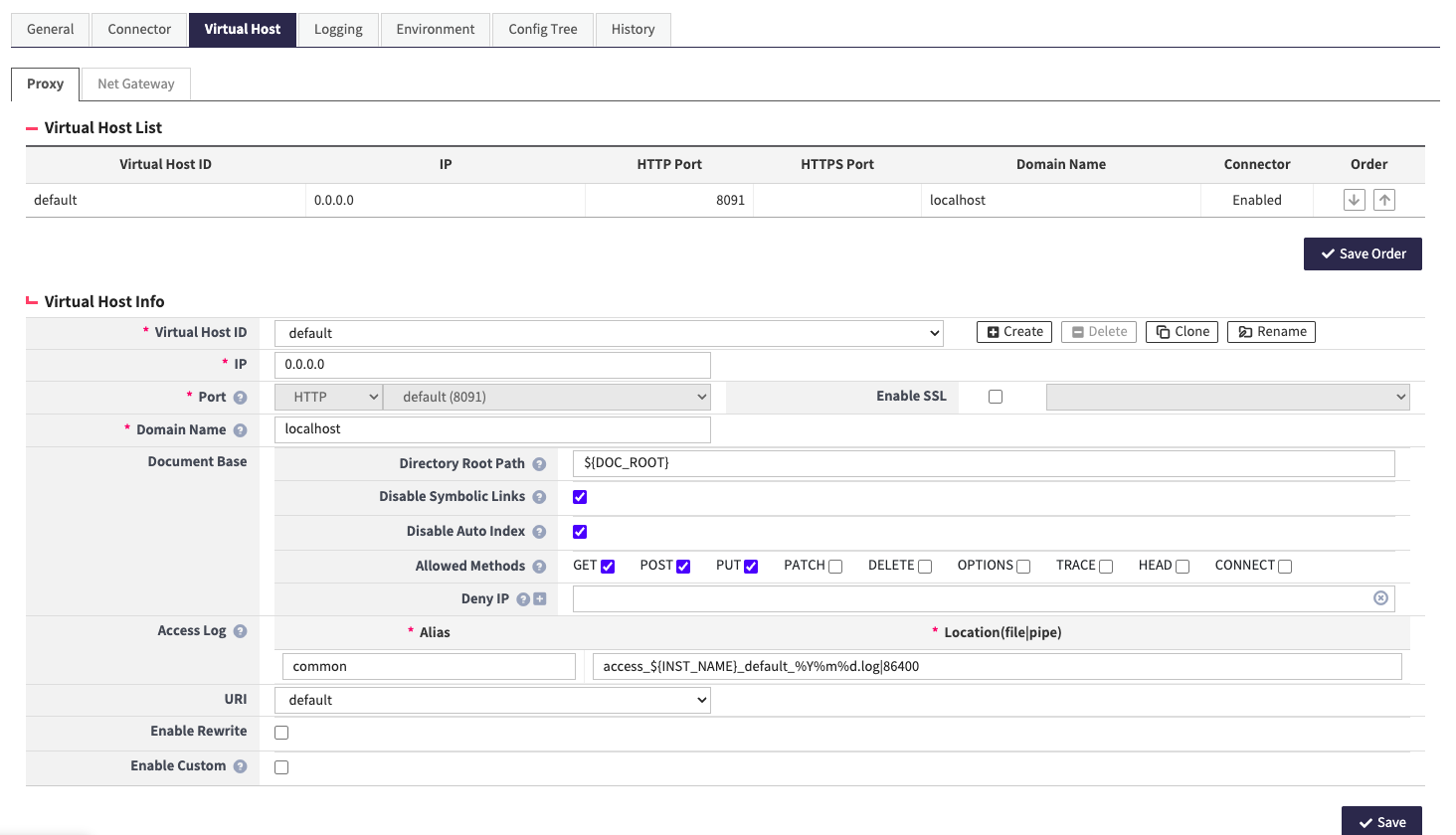The width and height of the screenshot is (1456, 835).
Task: Switch to the Net Gateway tab
Action: click(x=135, y=83)
